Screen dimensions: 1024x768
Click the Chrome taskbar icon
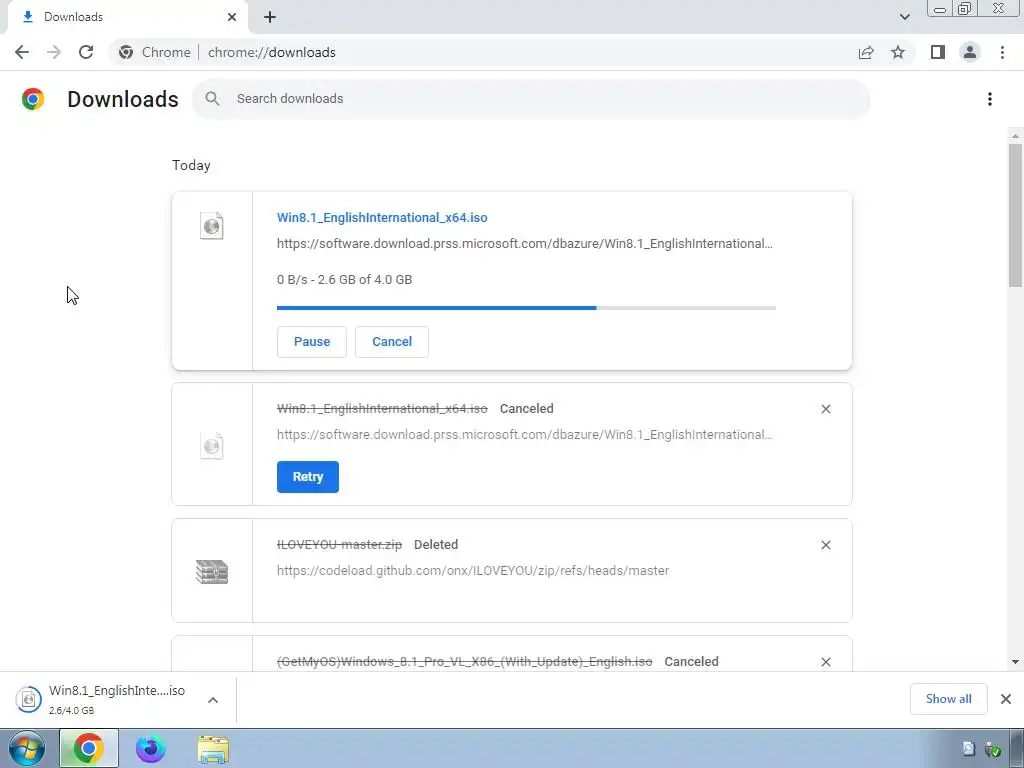click(x=89, y=748)
